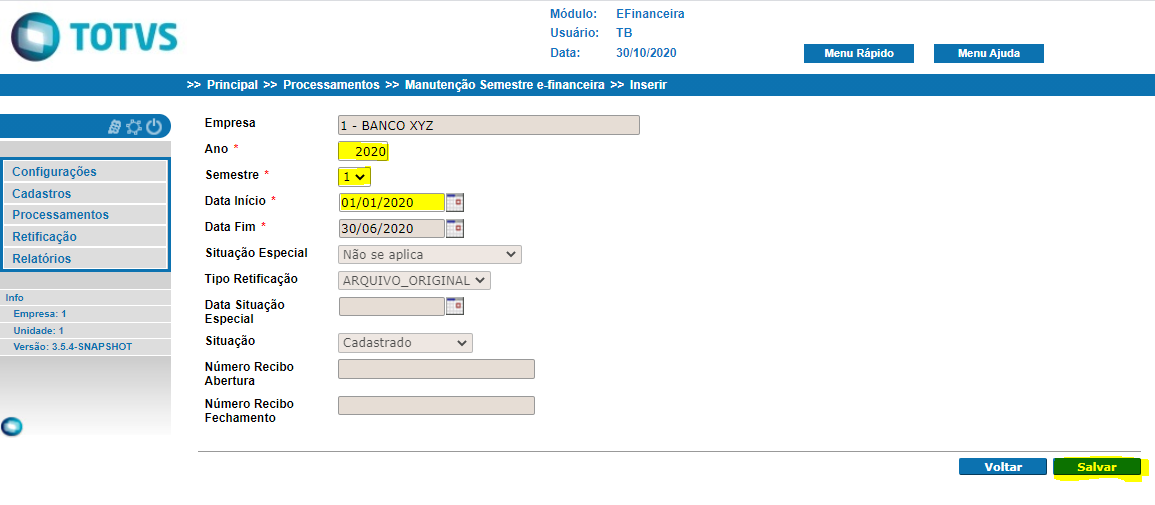Viewport: 1155px width, 505px height.
Task: Click the Info heading in sidebar
Action: click(x=15, y=297)
